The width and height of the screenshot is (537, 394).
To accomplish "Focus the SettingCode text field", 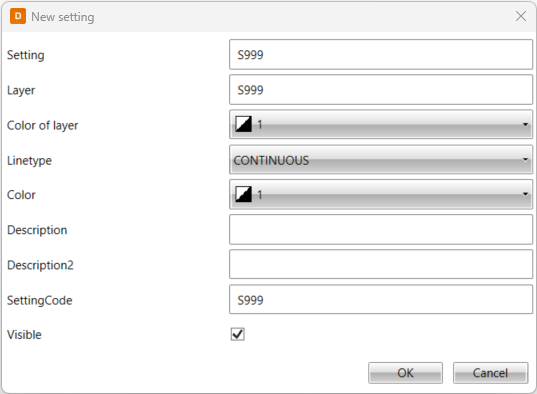I will click(x=381, y=300).
